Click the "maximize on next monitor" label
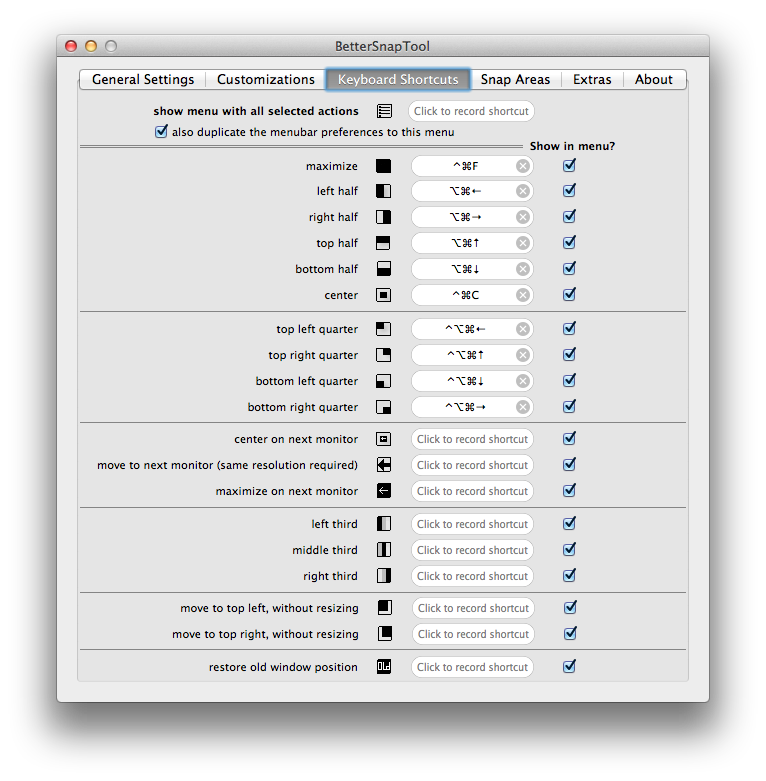The width and height of the screenshot is (766, 781). tap(287, 491)
